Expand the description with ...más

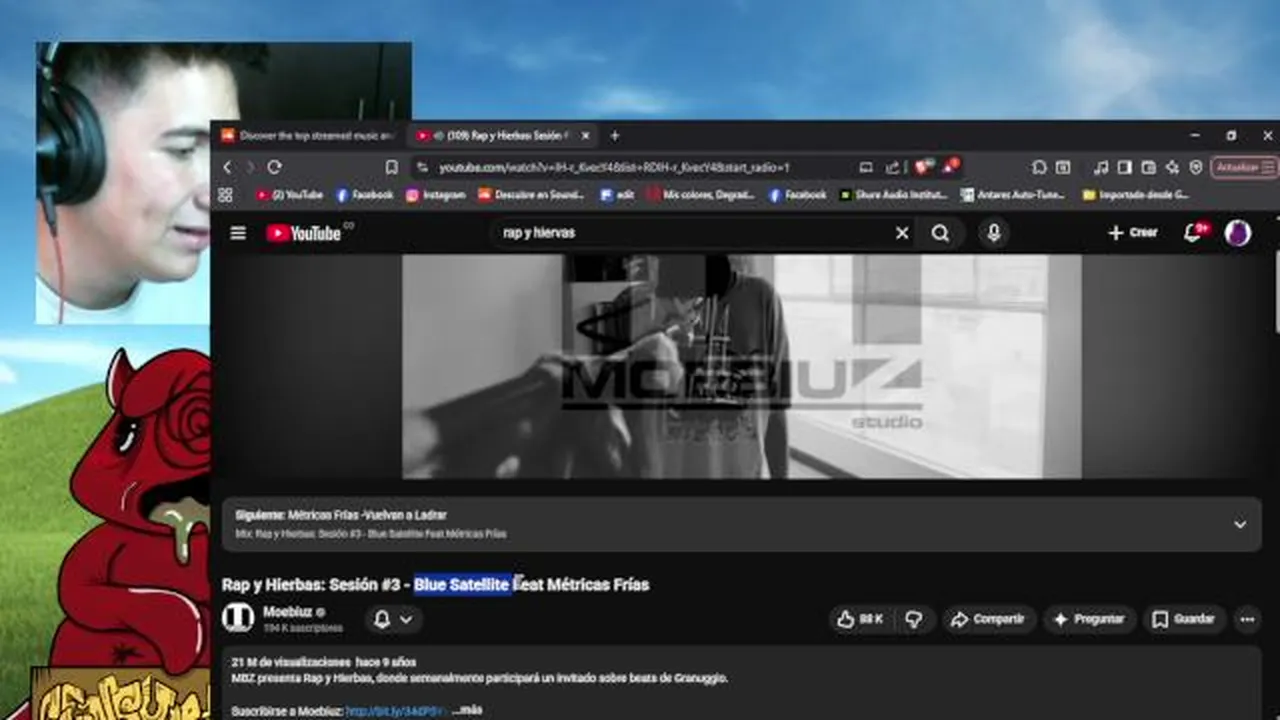[467, 710]
